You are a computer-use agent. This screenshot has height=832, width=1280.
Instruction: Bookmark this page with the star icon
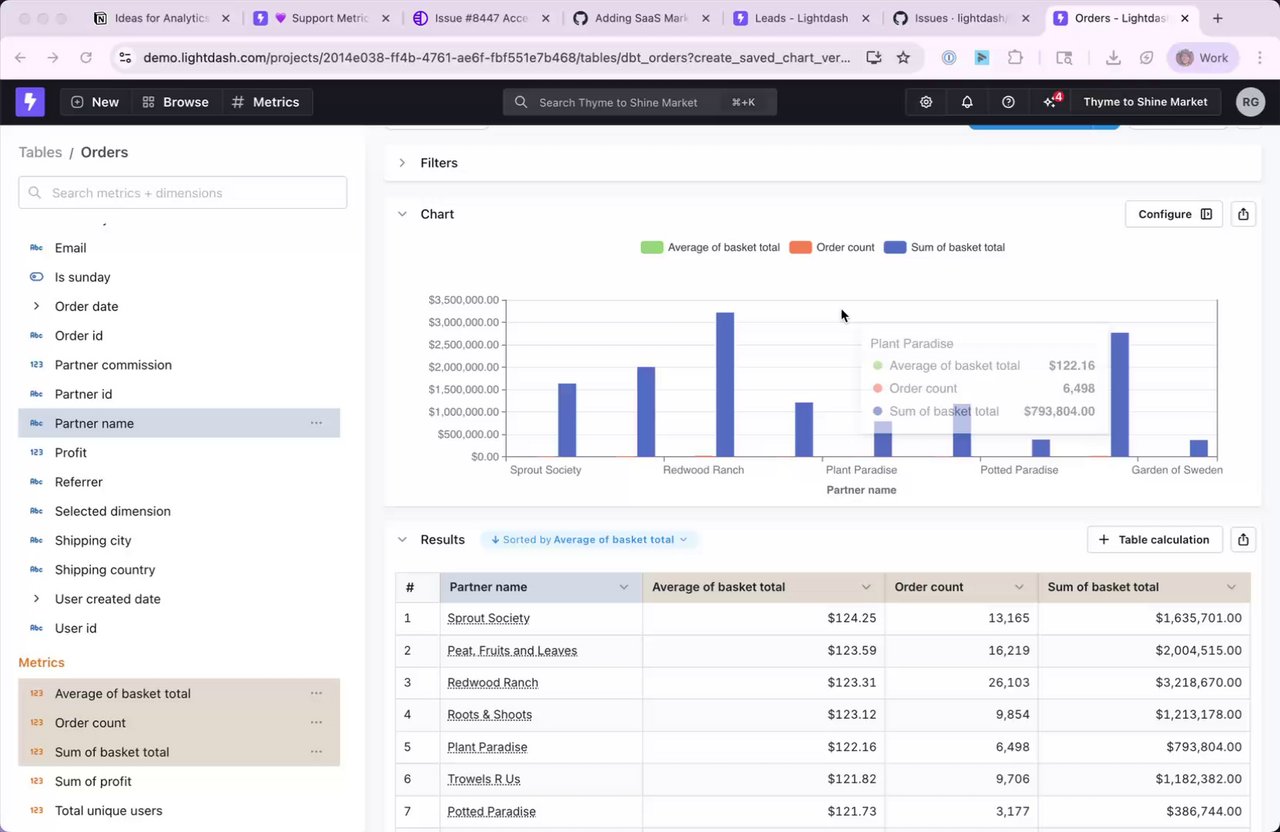coord(903,58)
